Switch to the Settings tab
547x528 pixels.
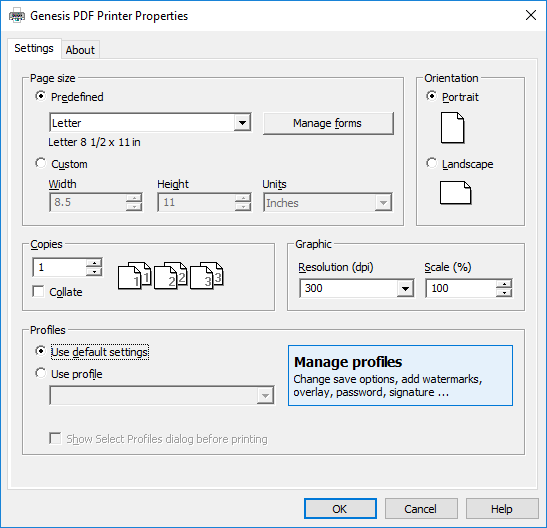[x=34, y=48]
